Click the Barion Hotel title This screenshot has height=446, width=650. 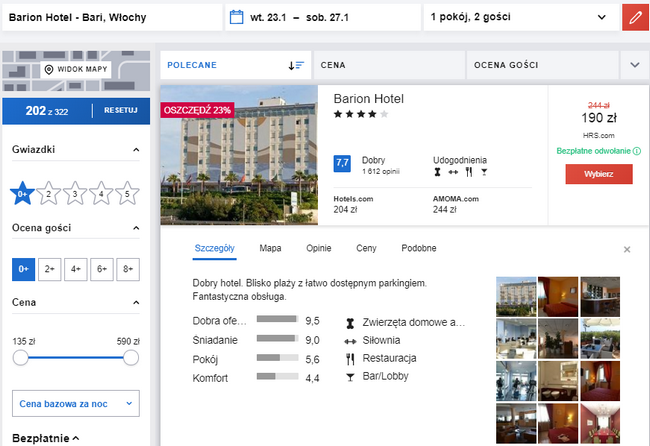[x=369, y=99]
